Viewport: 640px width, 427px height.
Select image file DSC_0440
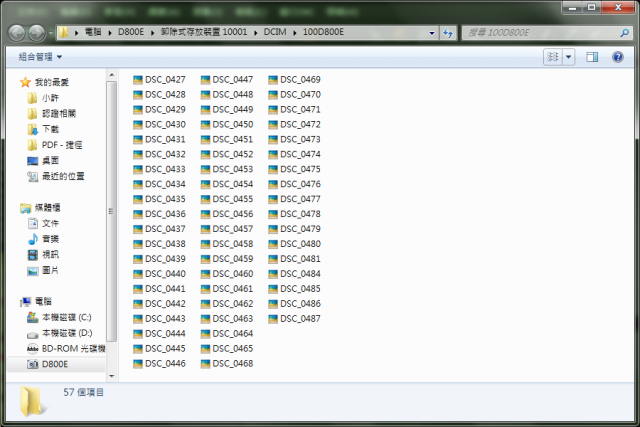click(160, 274)
